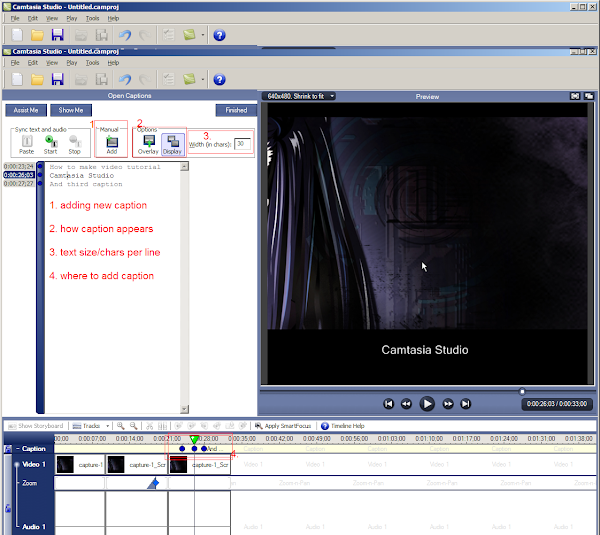The height and width of the screenshot is (535, 600).
Task: Open the produce button dropdown arrow
Action: [203, 79]
